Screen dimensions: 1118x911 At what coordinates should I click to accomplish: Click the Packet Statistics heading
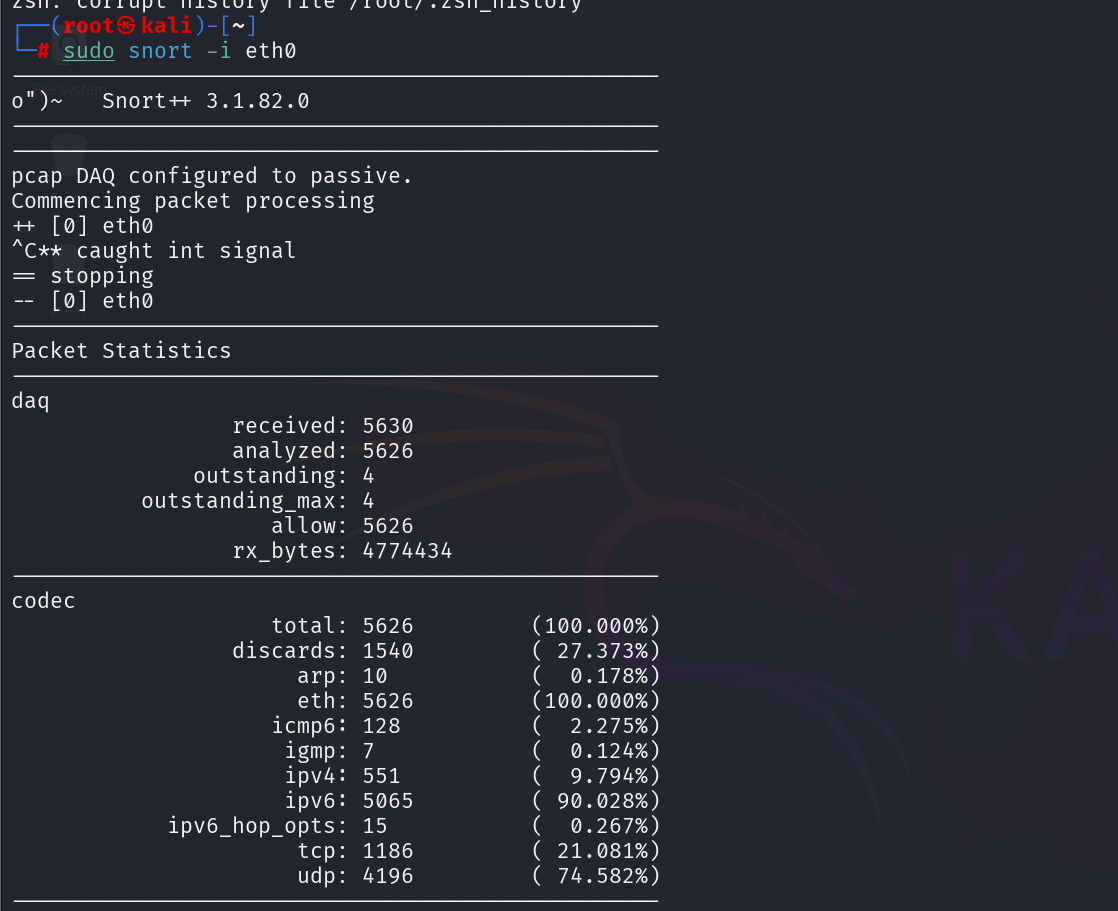tap(121, 350)
